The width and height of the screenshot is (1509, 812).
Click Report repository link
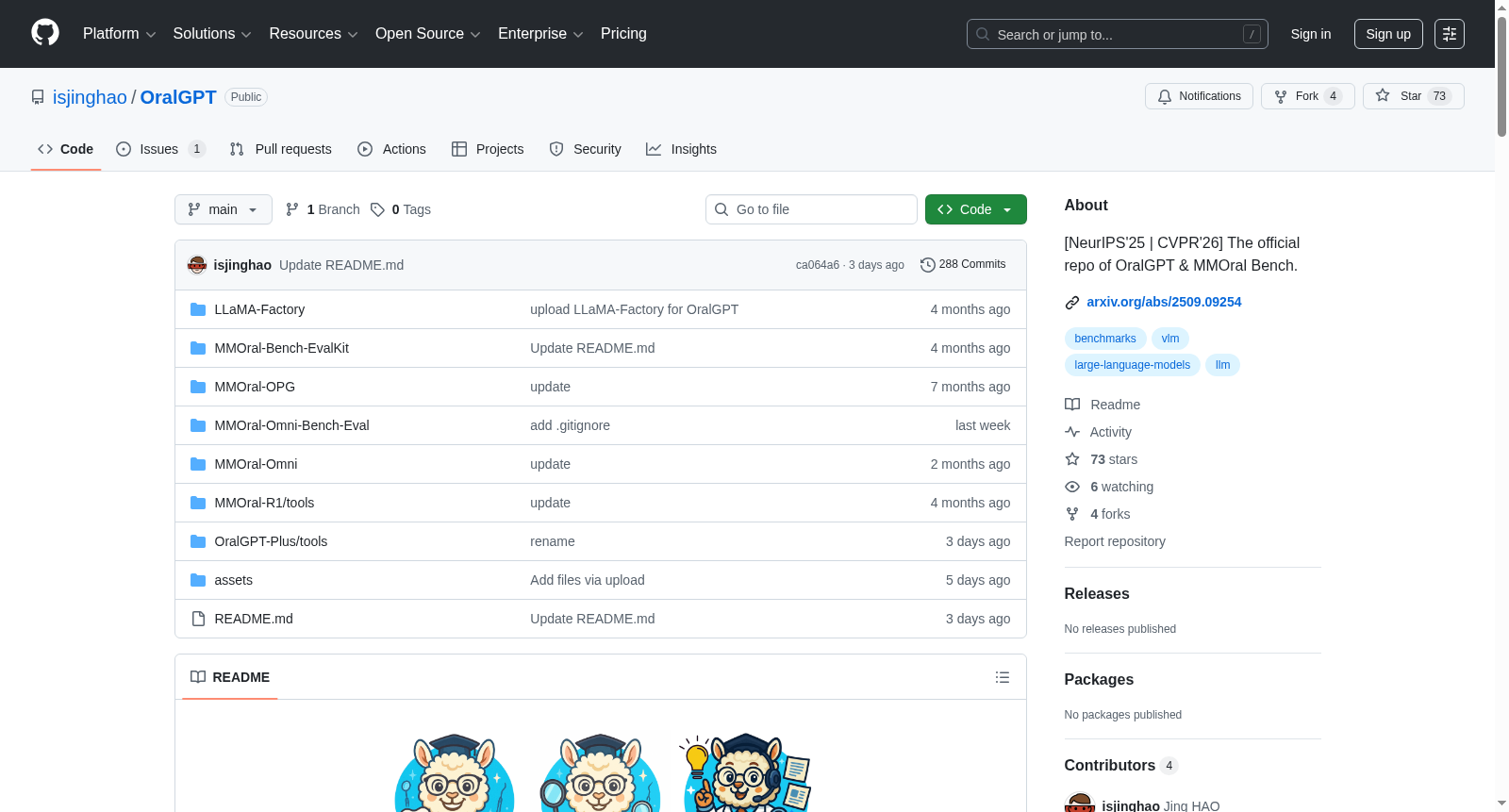coord(1115,541)
